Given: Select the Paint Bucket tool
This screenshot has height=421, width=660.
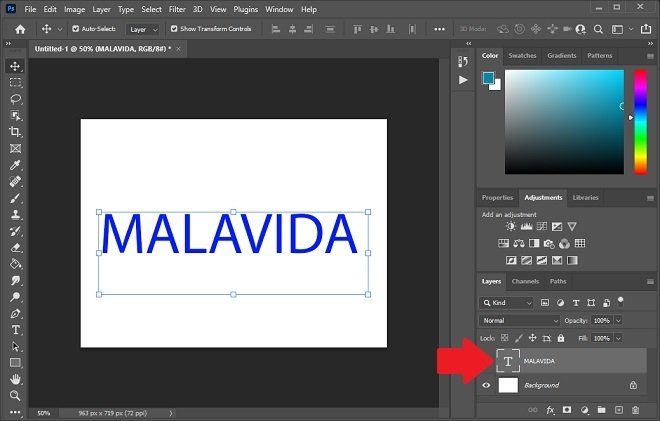Looking at the screenshot, I should click(15, 264).
